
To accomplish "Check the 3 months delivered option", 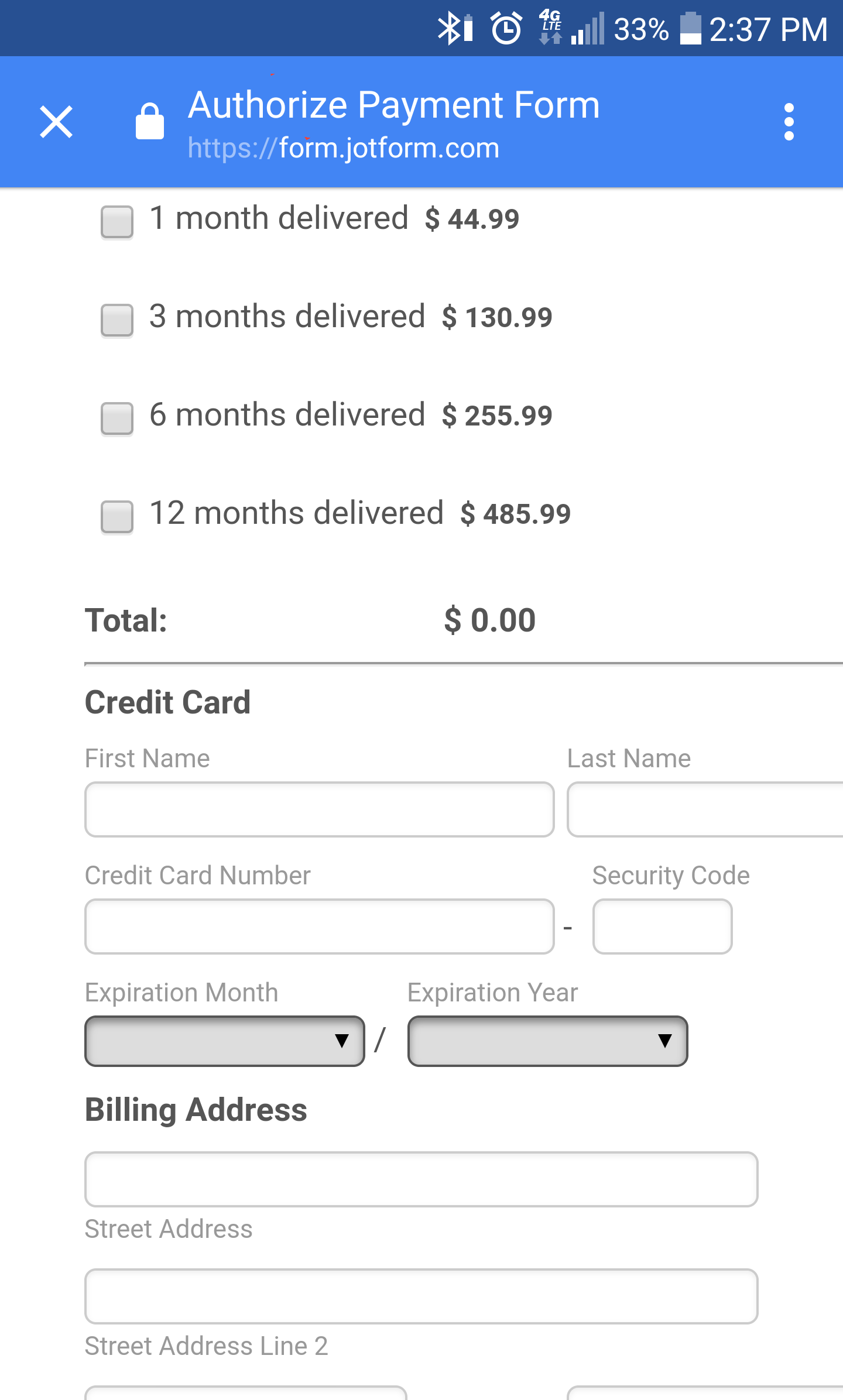I will (x=117, y=320).
